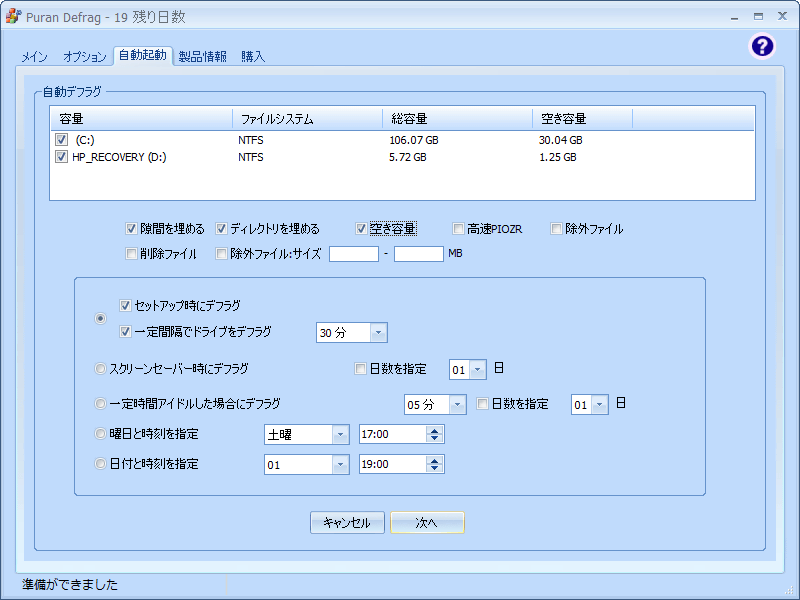Maximize the Puran Defrag window
This screenshot has width=800, height=600.
758,17
